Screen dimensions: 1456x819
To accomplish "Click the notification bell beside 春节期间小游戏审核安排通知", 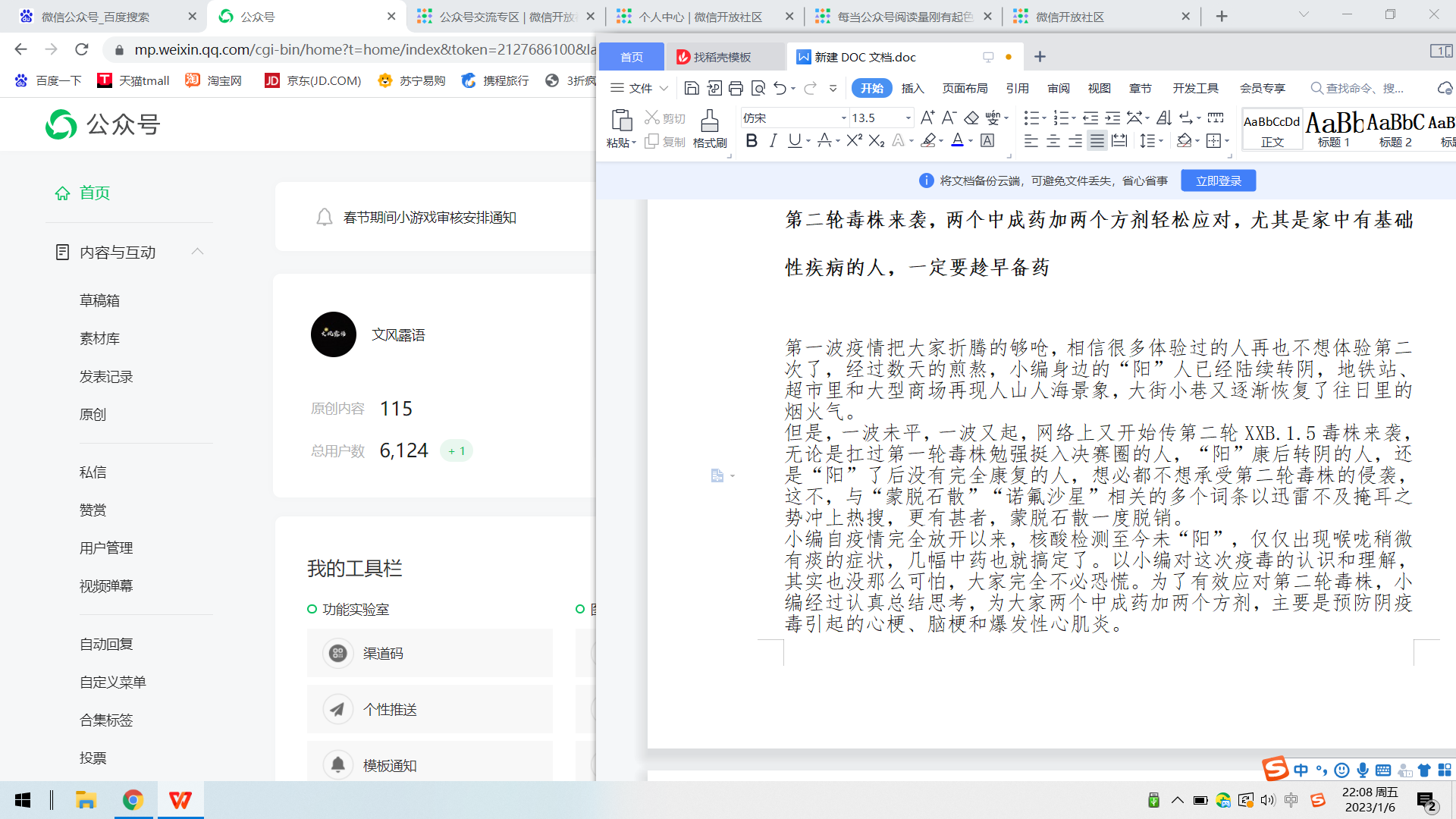I will pyautogui.click(x=324, y=218).
